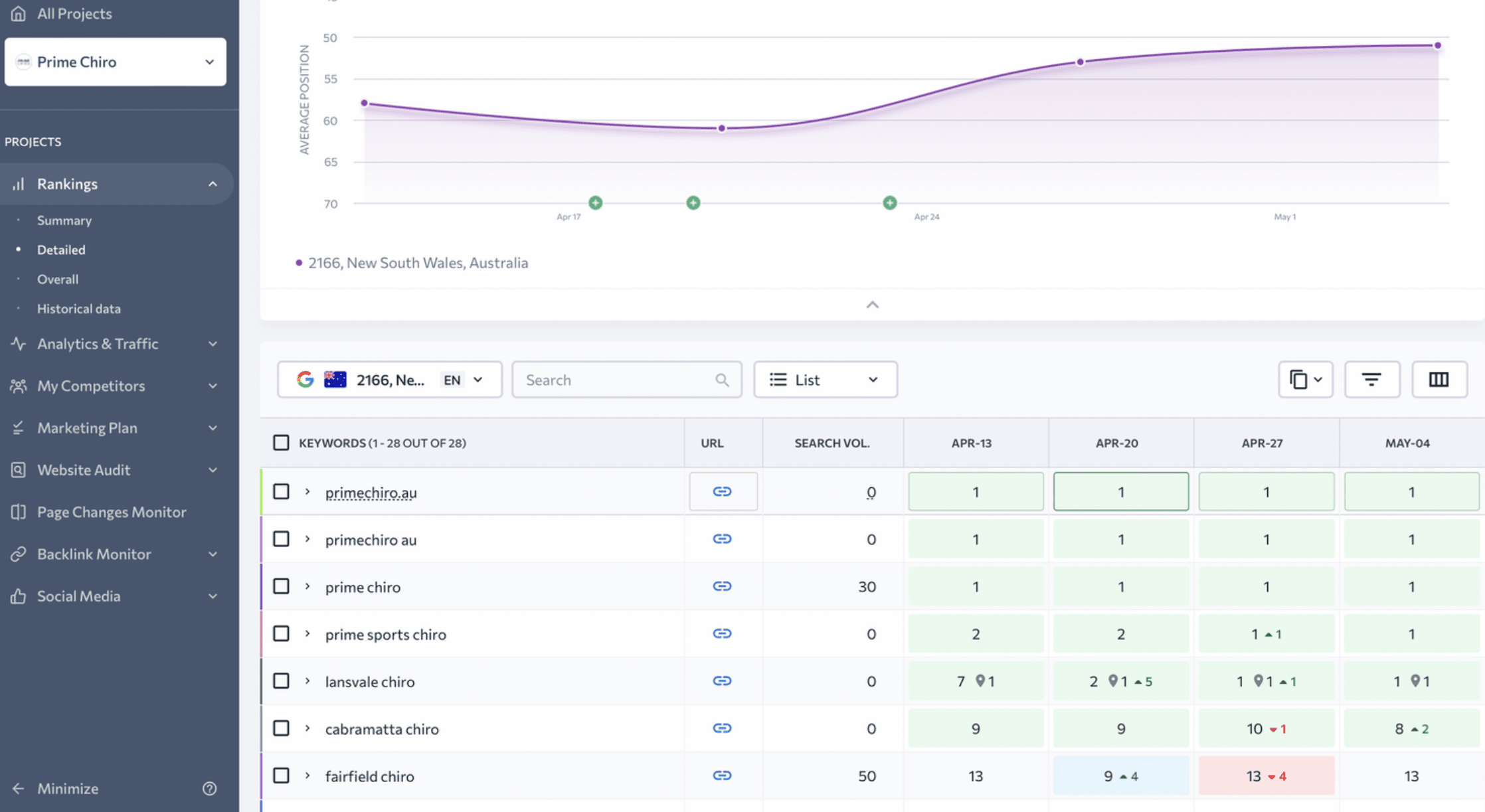Open Page Changes Monitor menu item
Viewport: 1485px width, 812px height.
point(112,512)
